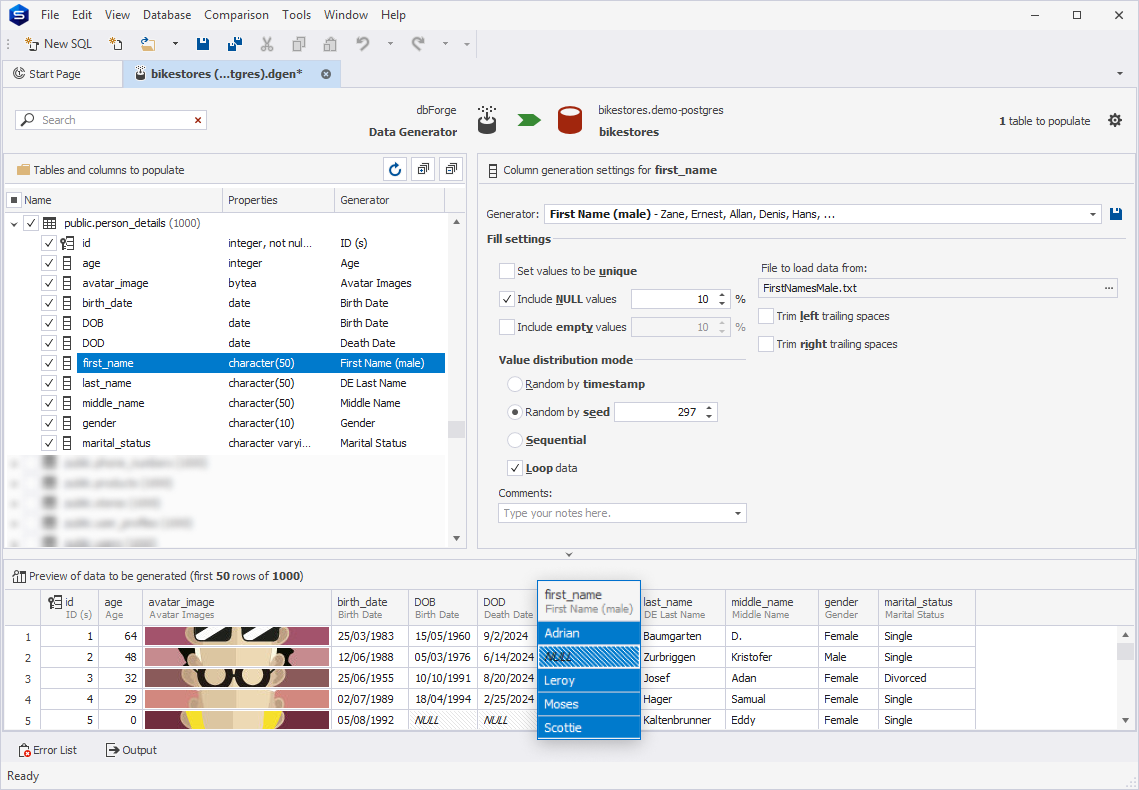Click the Save All icon in the toolbar

[x=235, y=44]
